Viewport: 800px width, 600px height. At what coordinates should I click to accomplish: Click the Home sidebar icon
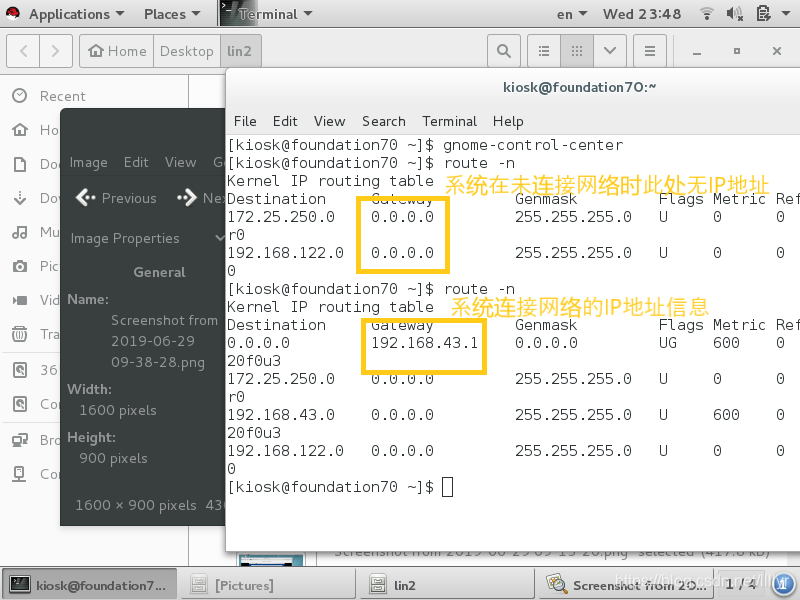click(x=19, y=130)
